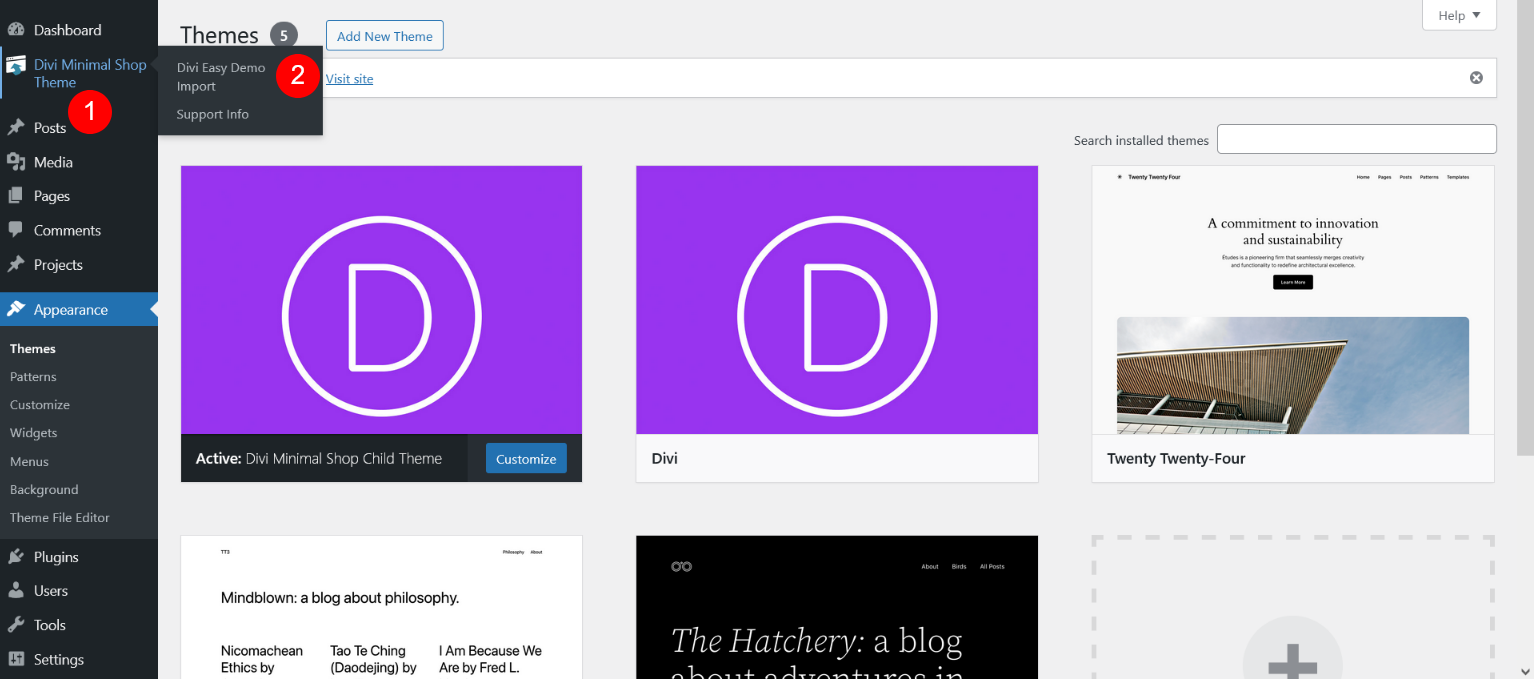The width and height of the screenshot is (1534, 679).
Task: Click the Plugins plug icon
Action: coord(16,557)
